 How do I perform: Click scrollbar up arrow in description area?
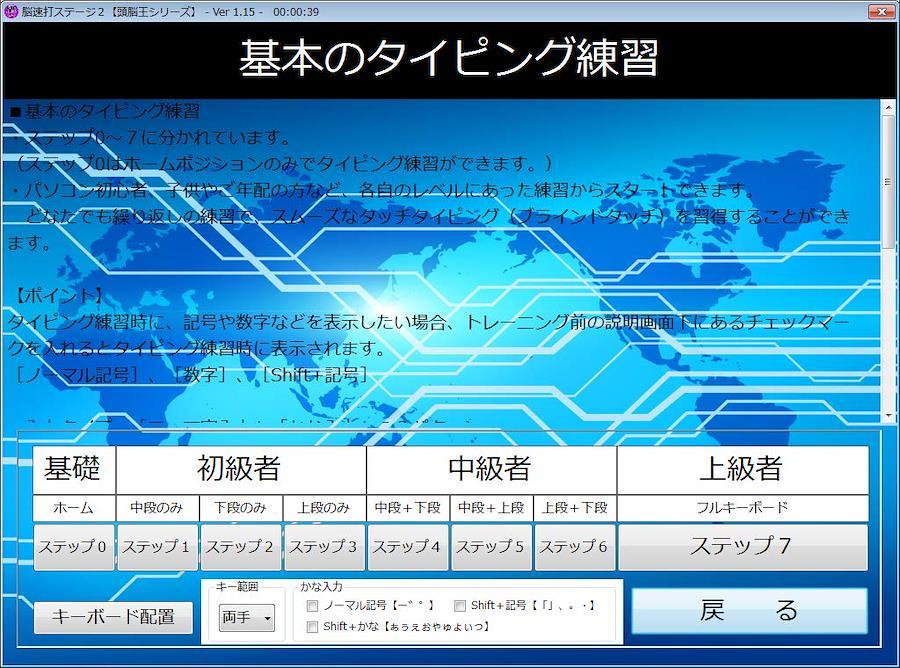[x=888, y=108]
